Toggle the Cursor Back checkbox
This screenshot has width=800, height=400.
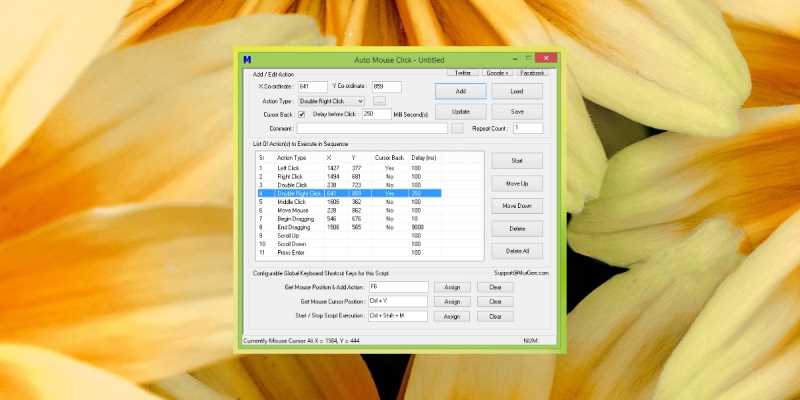tap(302, 114)
